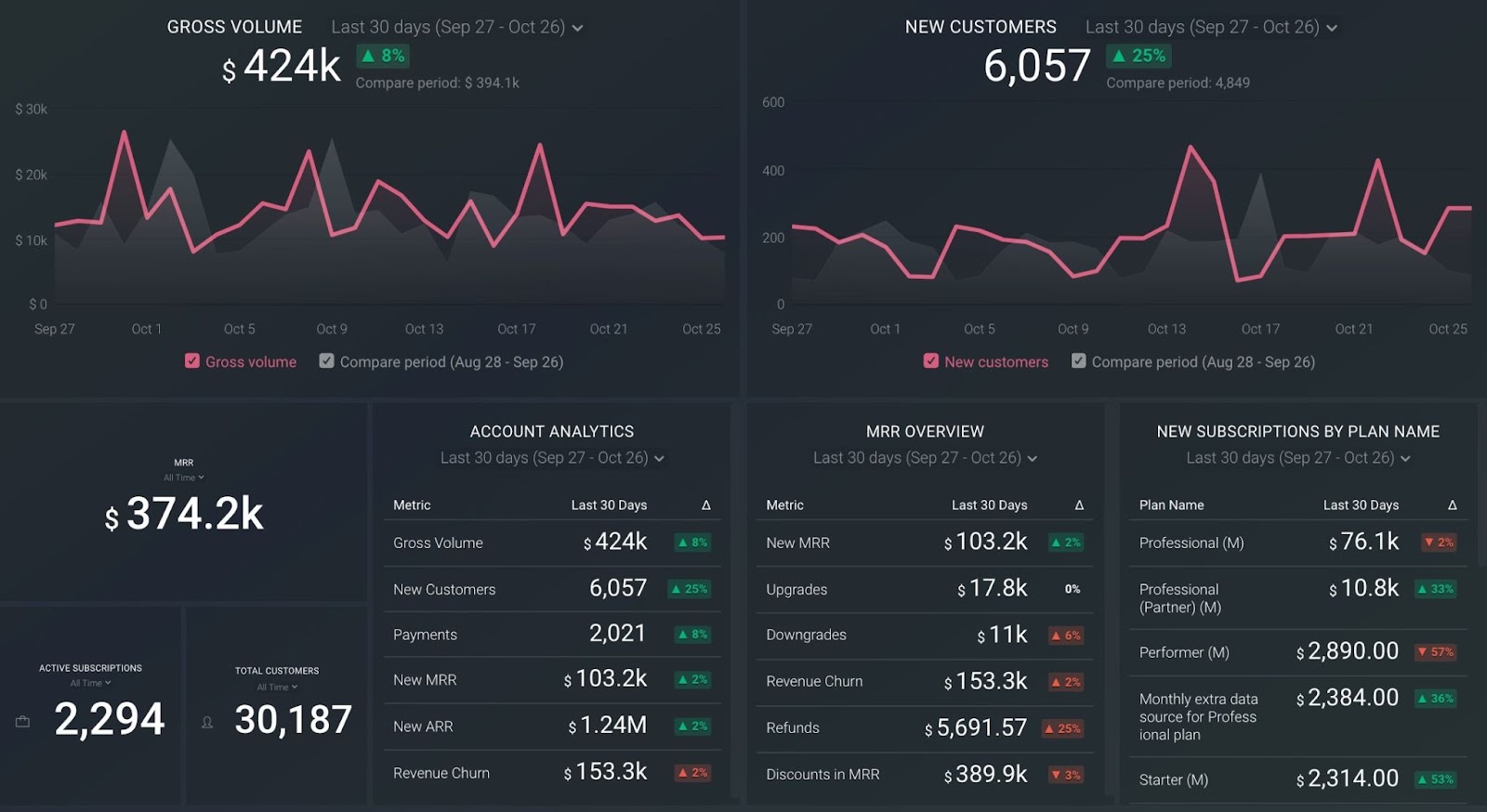Uncheck the New customers legend checkbox
Viewport: 1487px width, 812px height.
pos(931,361)
